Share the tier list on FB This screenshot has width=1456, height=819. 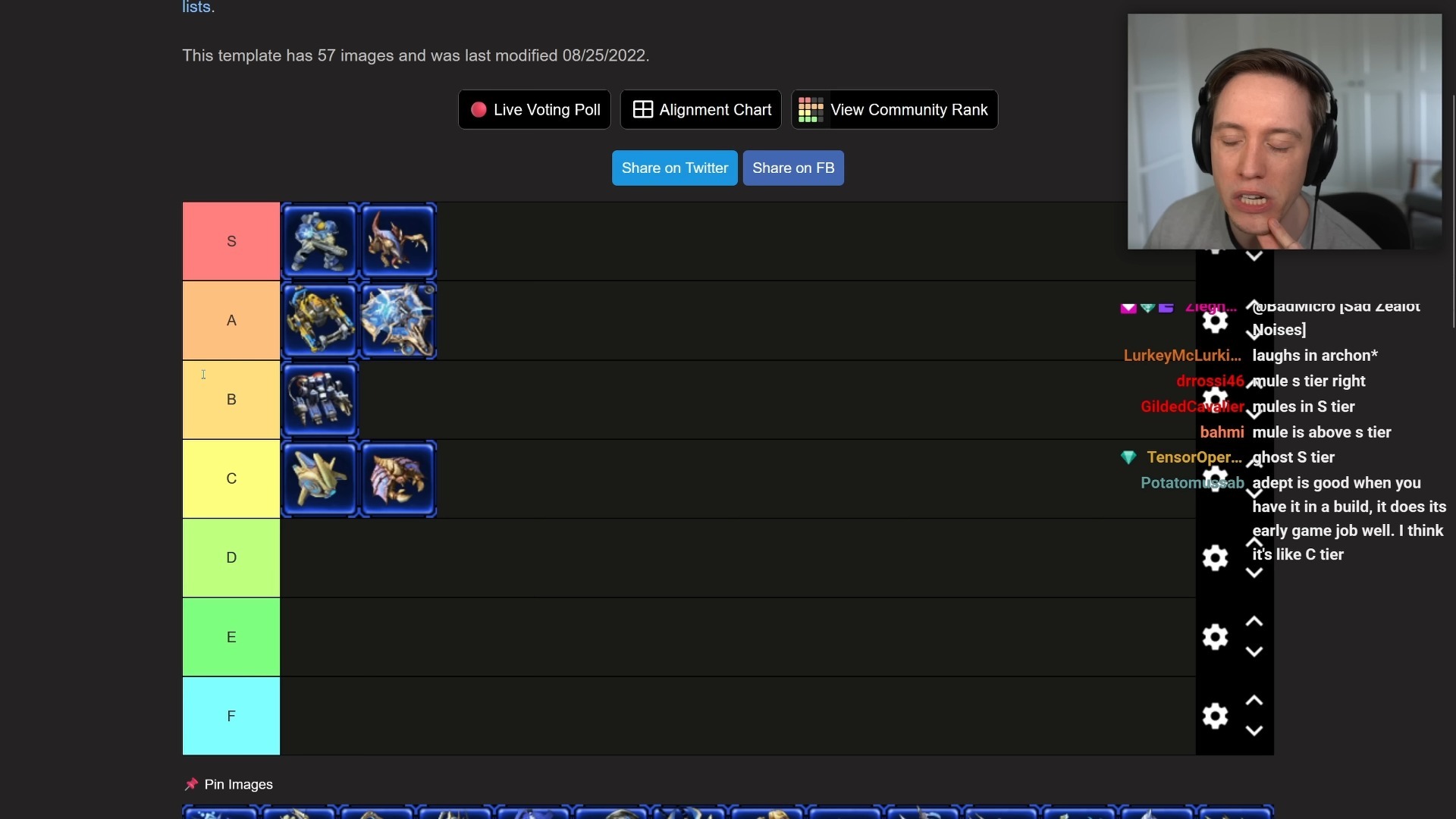pos(793,168)
